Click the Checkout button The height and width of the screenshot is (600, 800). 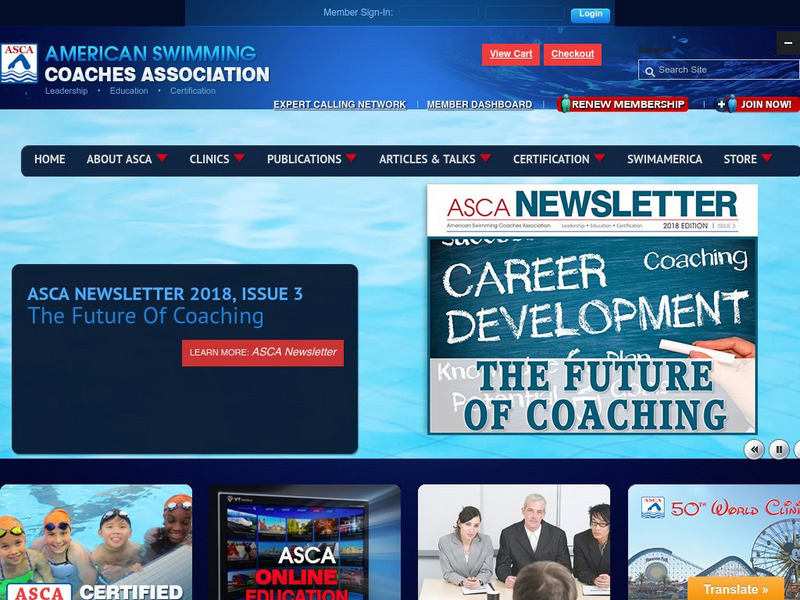click(x=572, y=54)
